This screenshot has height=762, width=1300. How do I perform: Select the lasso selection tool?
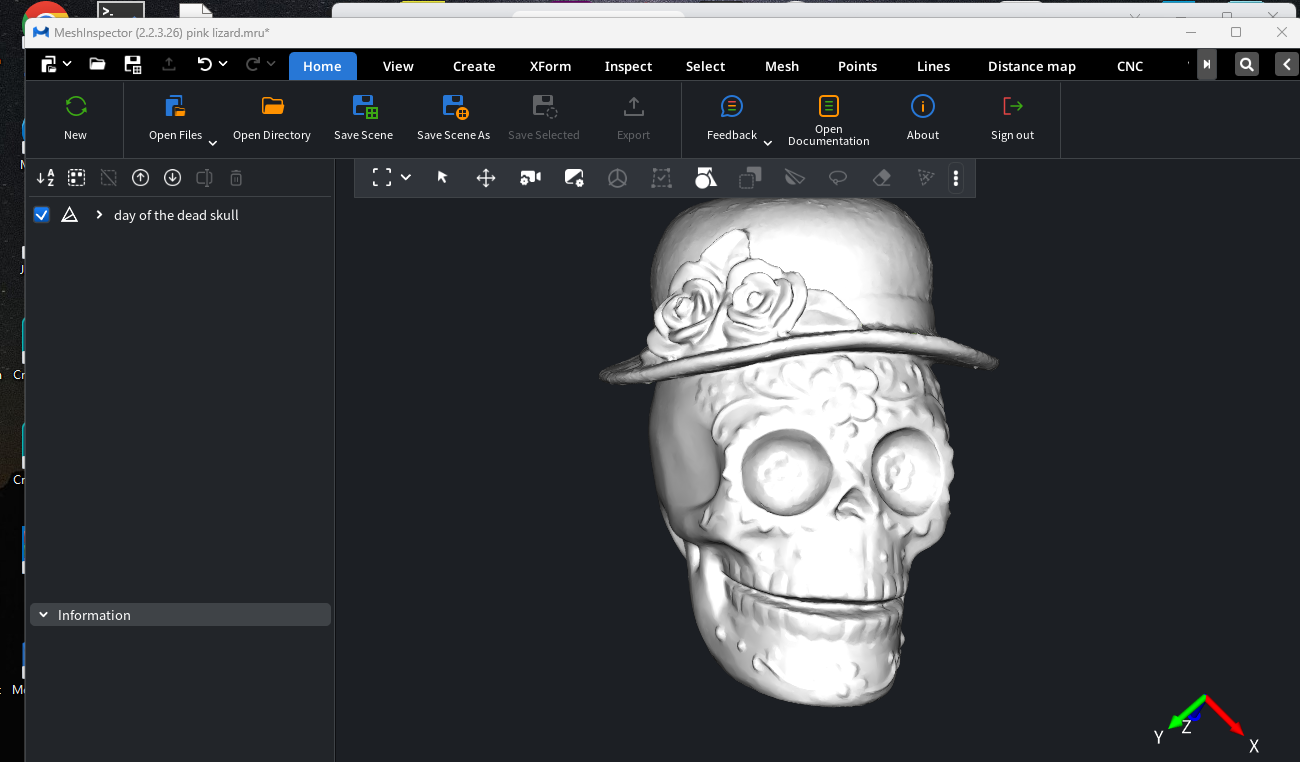837,177
